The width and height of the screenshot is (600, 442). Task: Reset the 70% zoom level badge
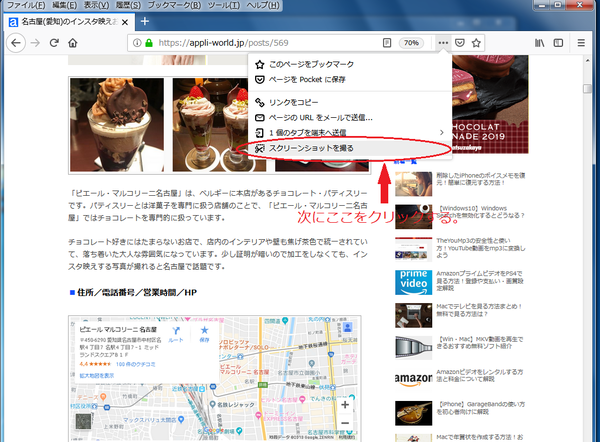[411, 43]
